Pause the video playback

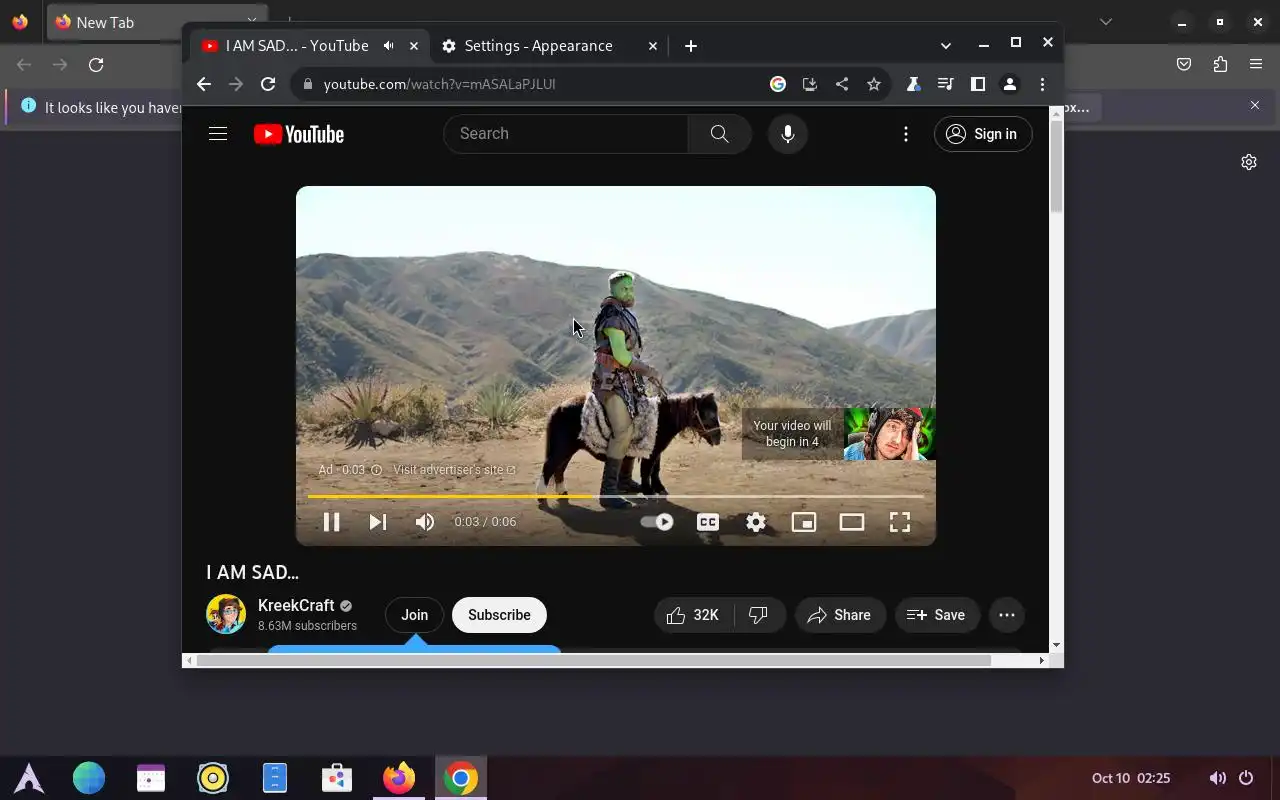[x=331, y=522]
